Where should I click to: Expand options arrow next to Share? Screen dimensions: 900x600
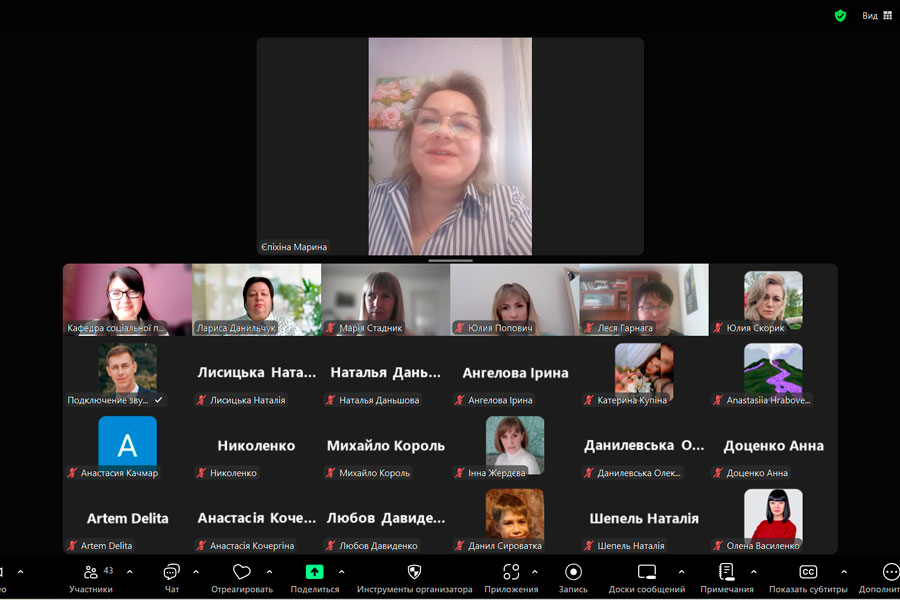click(x=342, y=572)
